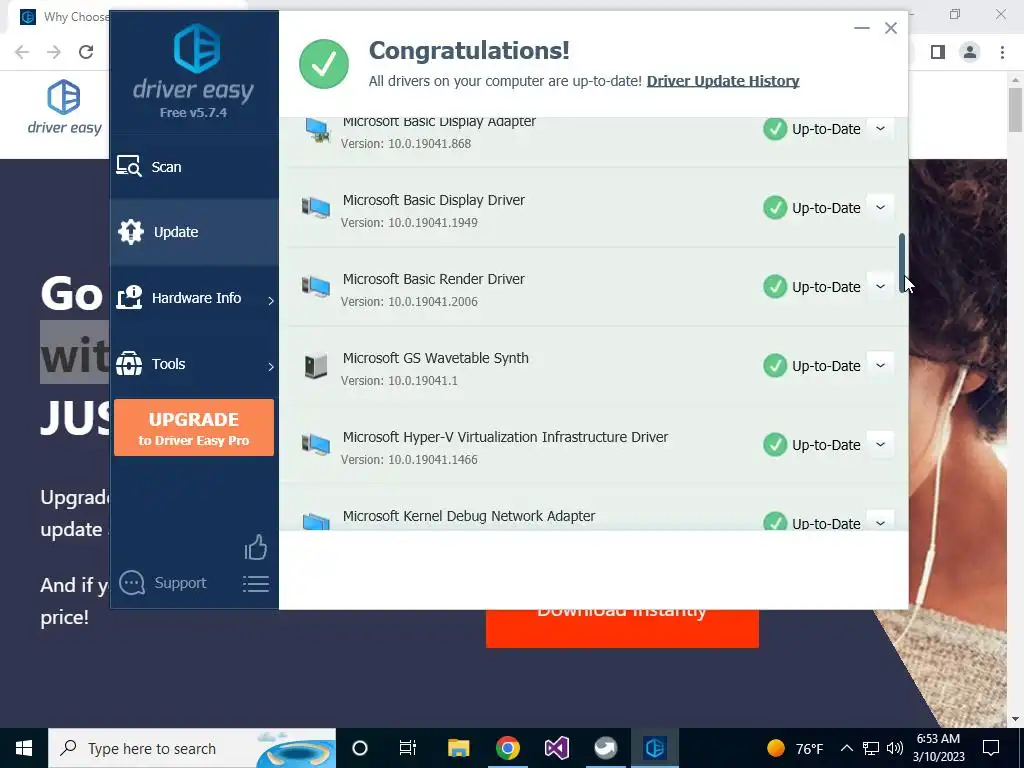
Task: Click the Support speech bubble icon
Action: tap(132, 583)
